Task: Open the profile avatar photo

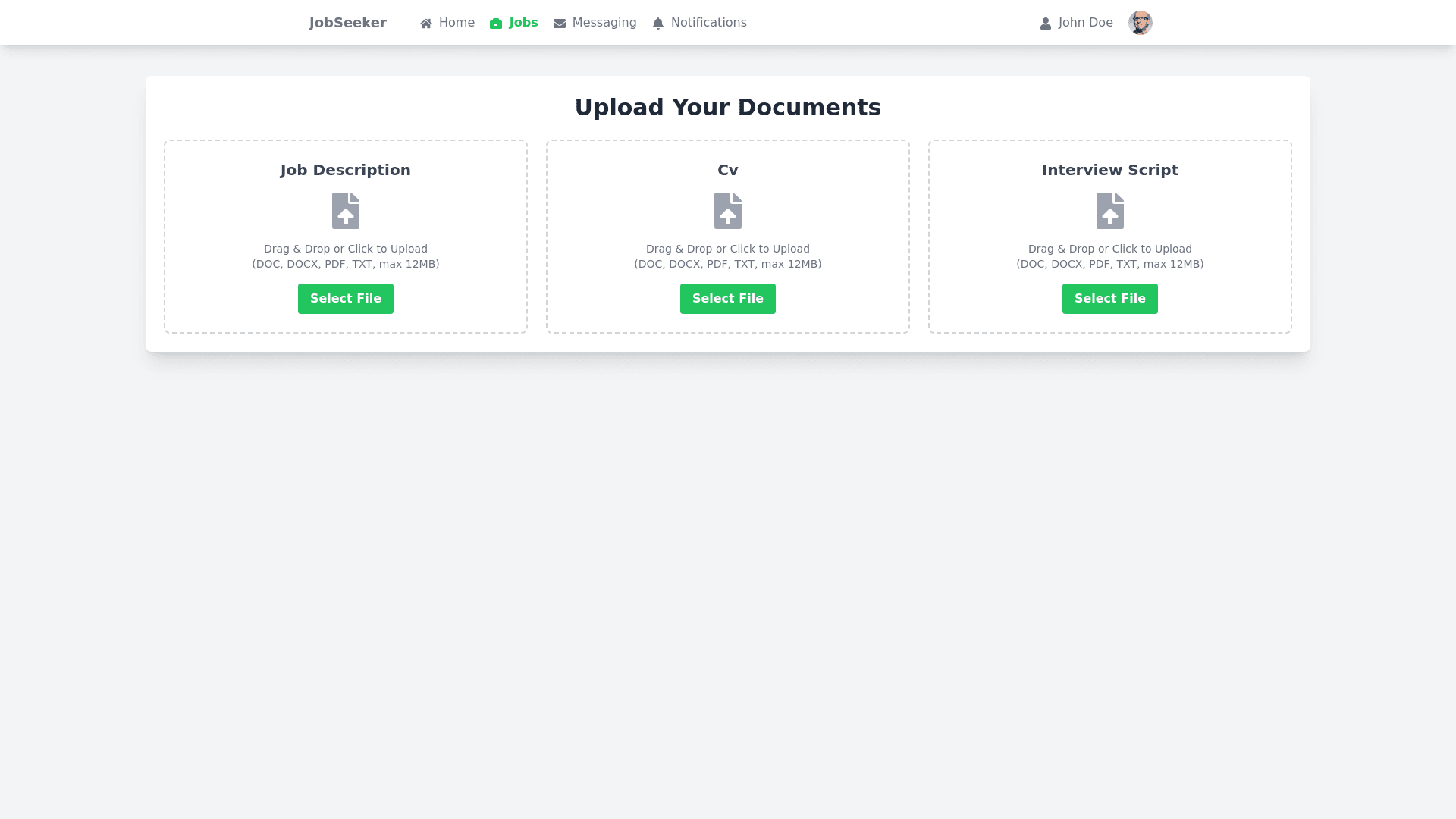Action: tap(1140, 23)
